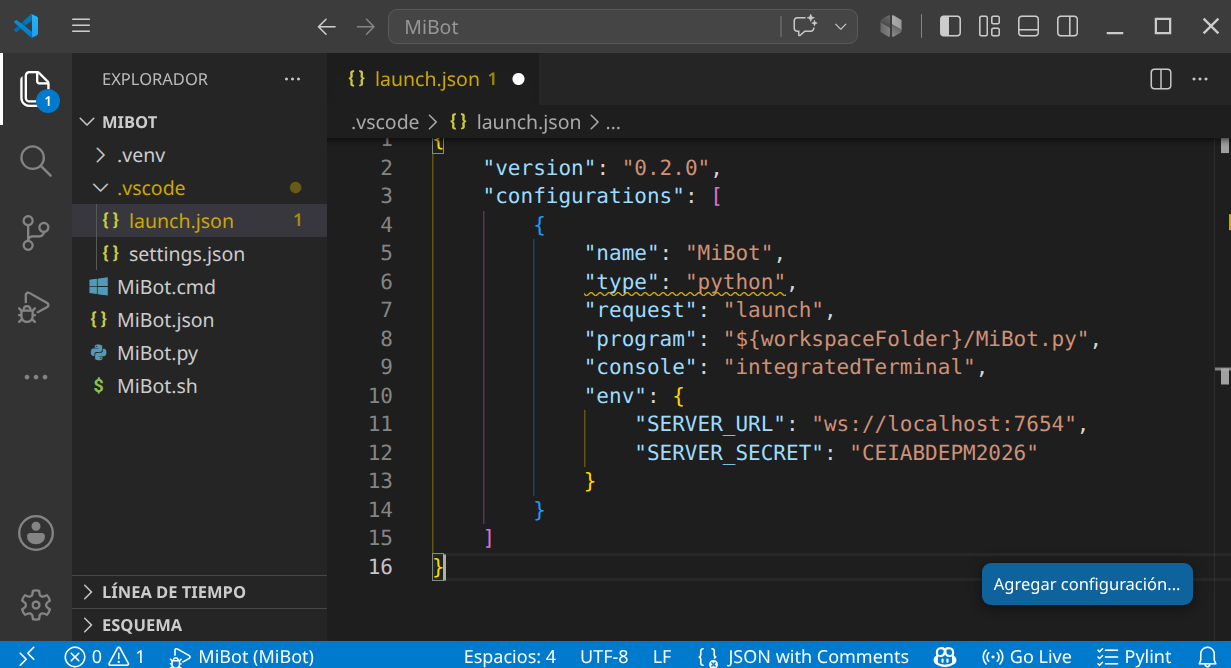The image size is (1231, 668).
Task: Click the "ws://localhost:7654" value
Action: coord(944,424)
